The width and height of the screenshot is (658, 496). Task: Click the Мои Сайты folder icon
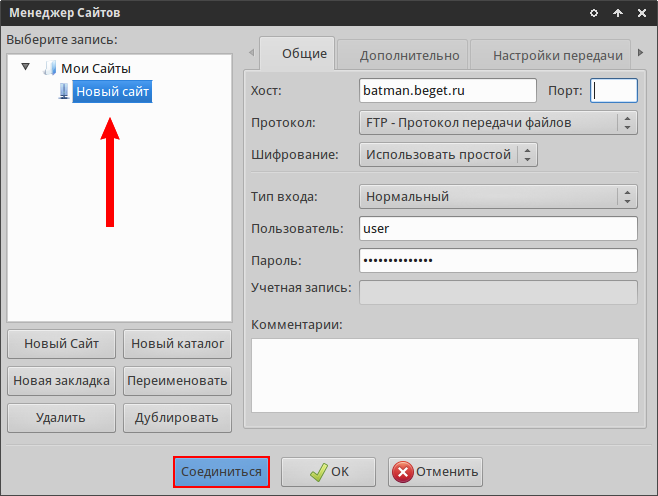click(50, 68)
